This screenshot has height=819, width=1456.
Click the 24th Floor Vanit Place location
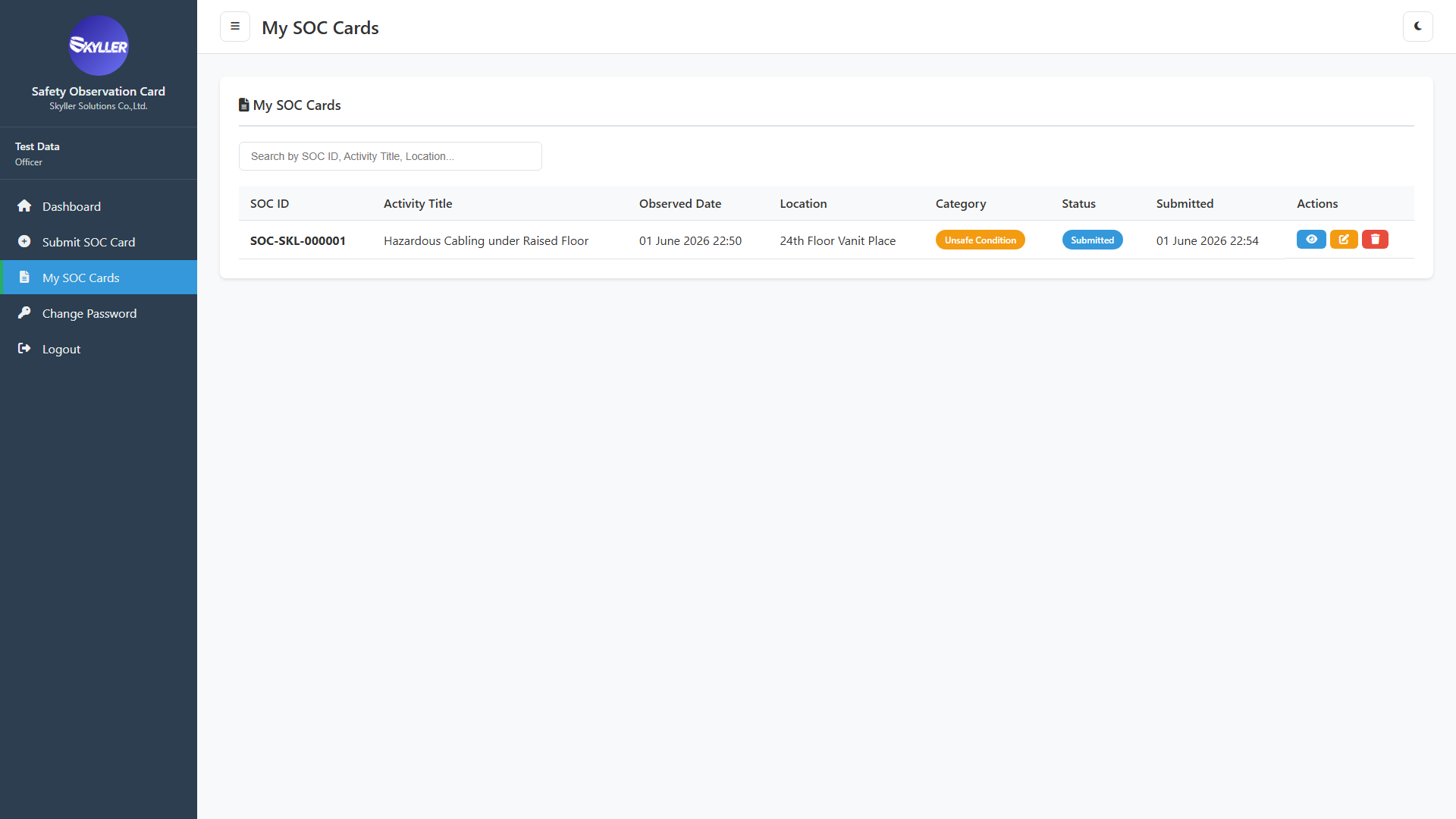837,240
